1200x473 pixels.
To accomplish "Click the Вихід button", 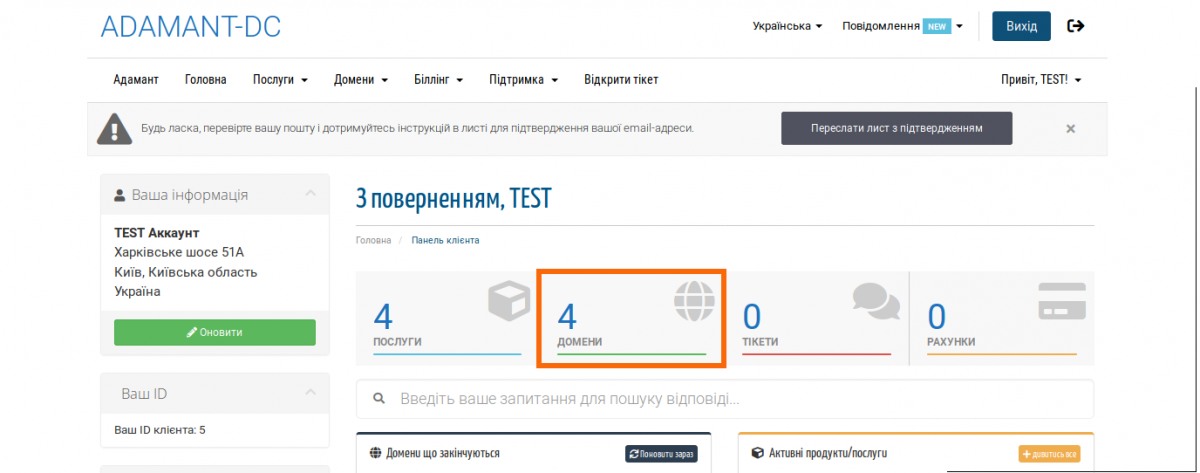I will 1021,26.
